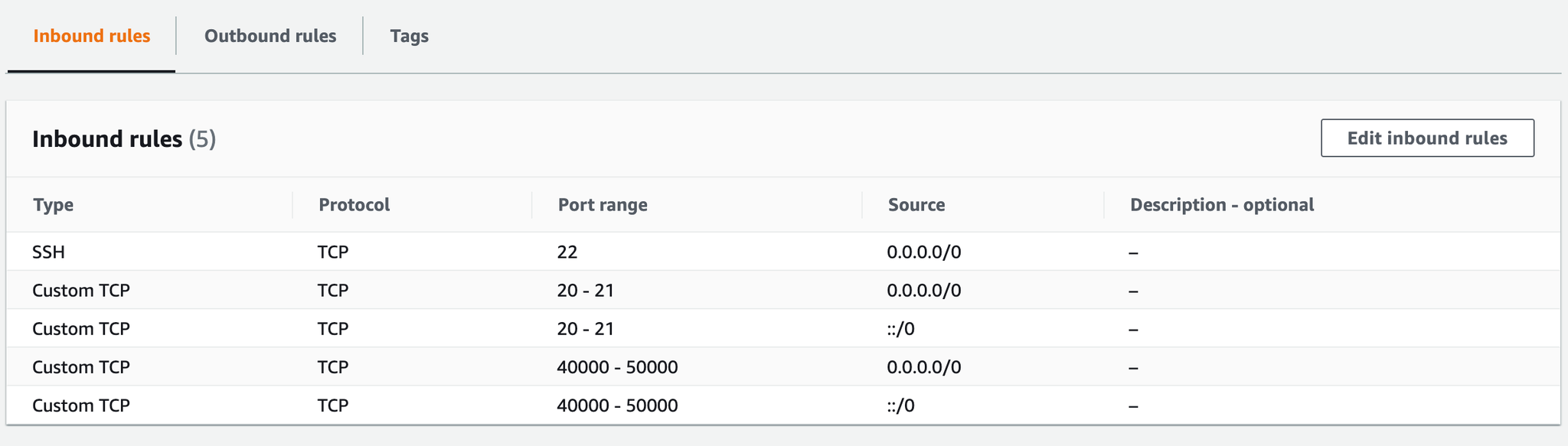Viewport: 1568px width, 446px height.
Task: Click the Source column header
Action: (916, 205)
